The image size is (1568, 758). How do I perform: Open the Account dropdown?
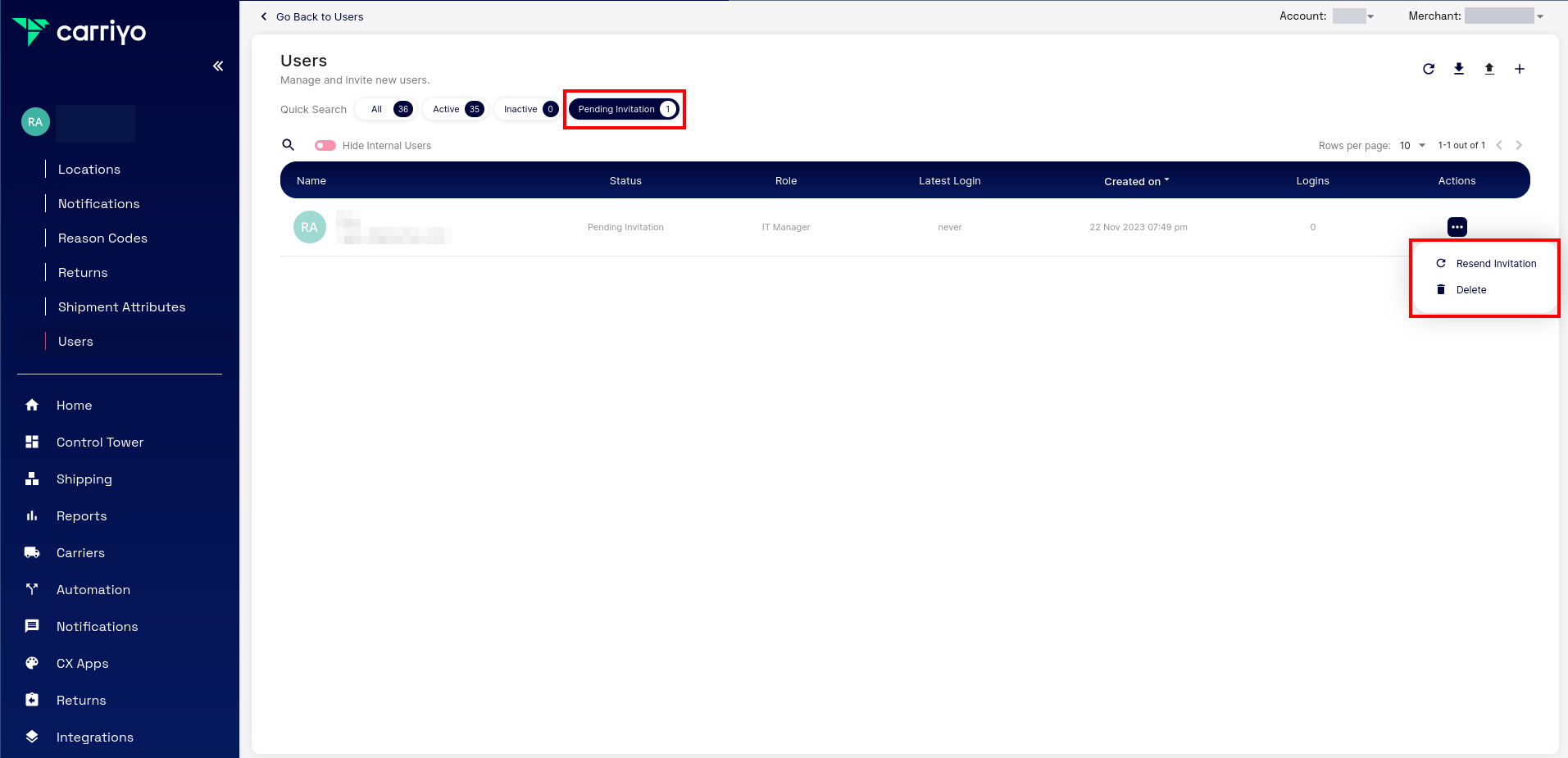(1353, 16)
